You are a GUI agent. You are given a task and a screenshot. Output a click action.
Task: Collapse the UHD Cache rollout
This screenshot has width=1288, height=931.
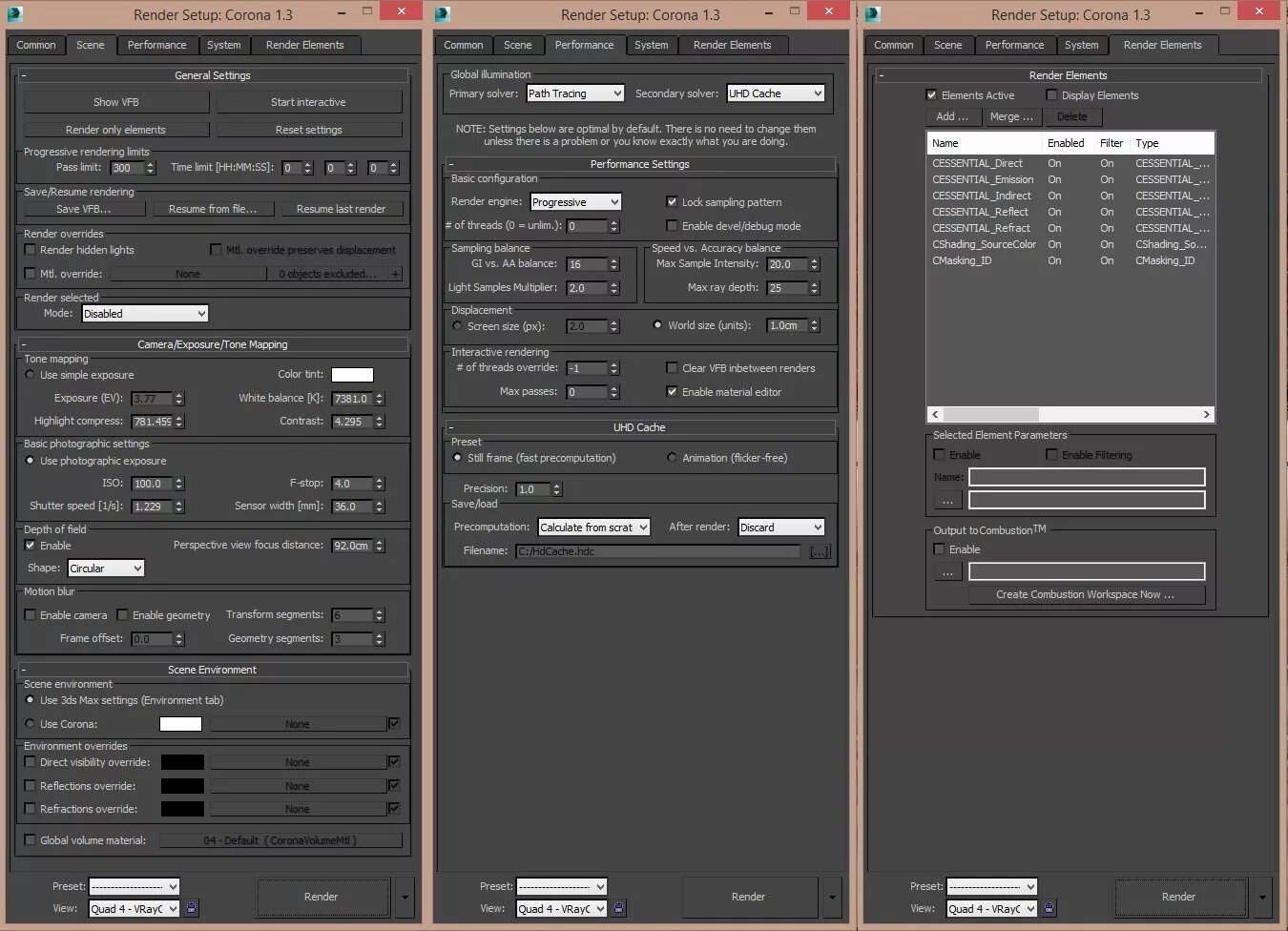click(x=639, y=427)
